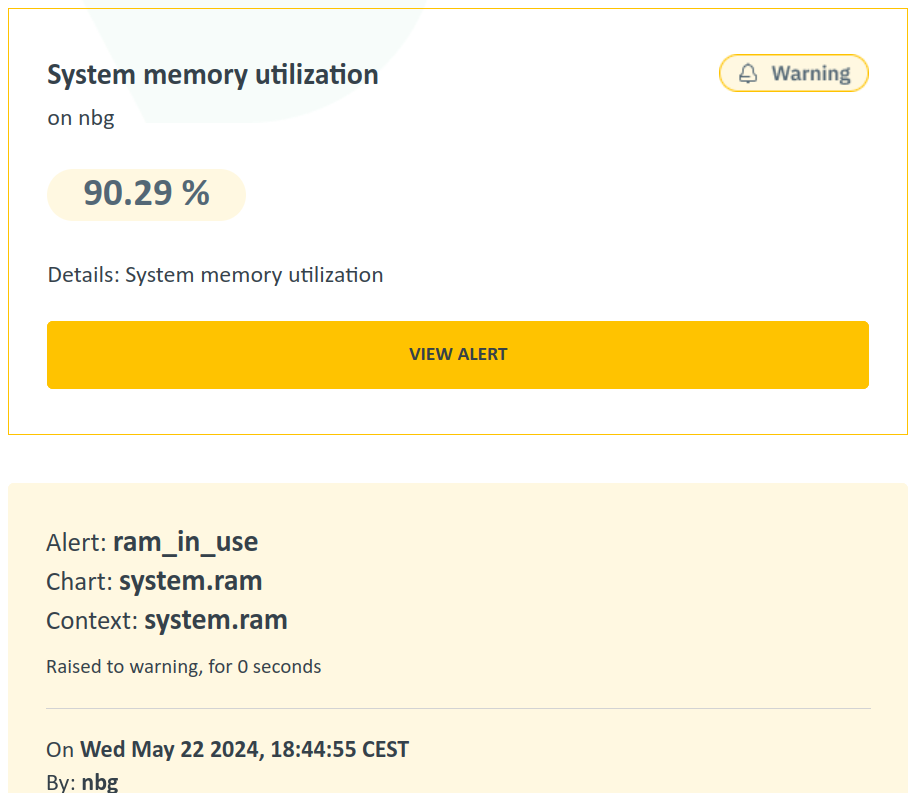
Task: Click the 'By:' label at the bottom
Action: pos(60,782)
